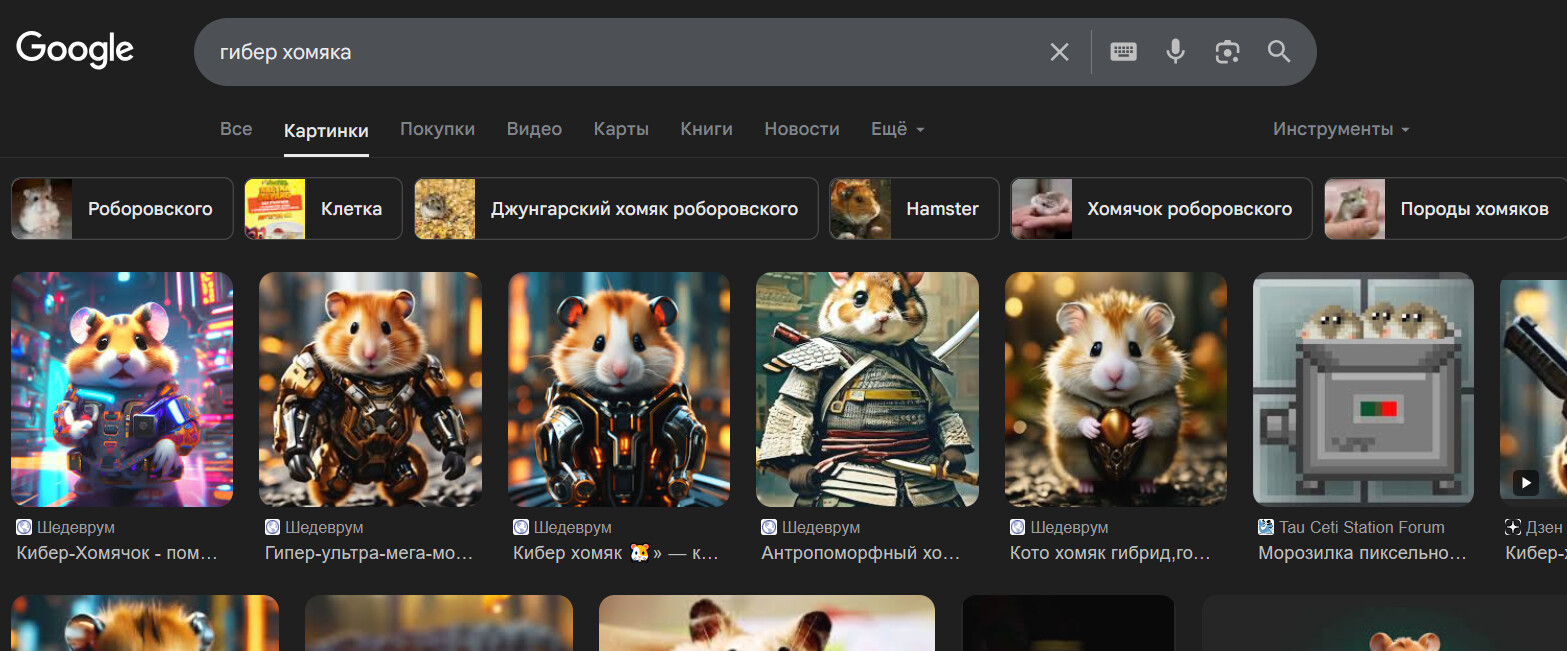Screen dimensions: 1567x651
Task: Clear the search query with X icon
Action: click(1059, 52)
